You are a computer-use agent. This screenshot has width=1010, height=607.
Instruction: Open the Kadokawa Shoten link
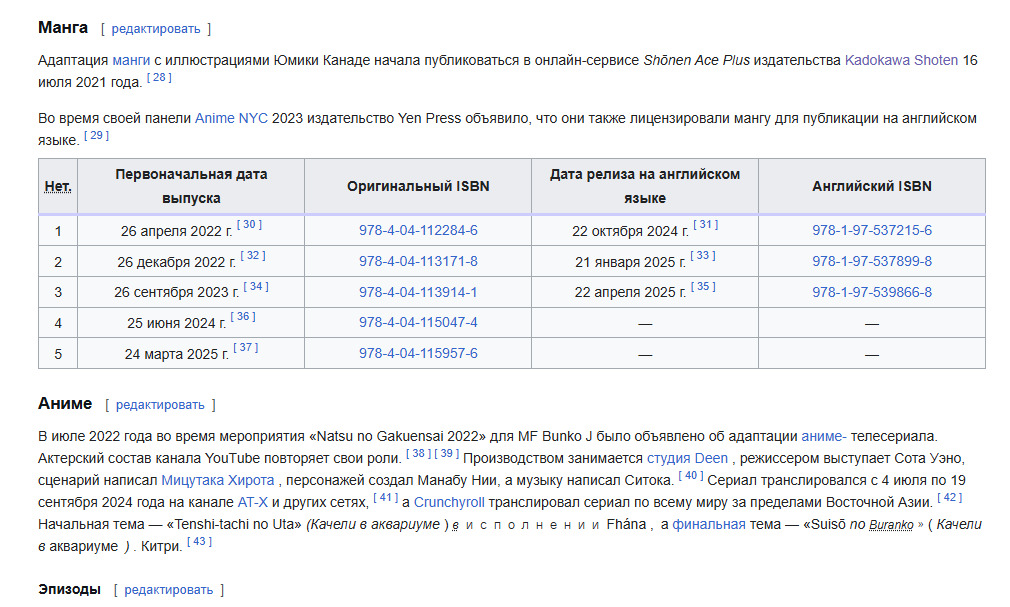pos(901,60)
